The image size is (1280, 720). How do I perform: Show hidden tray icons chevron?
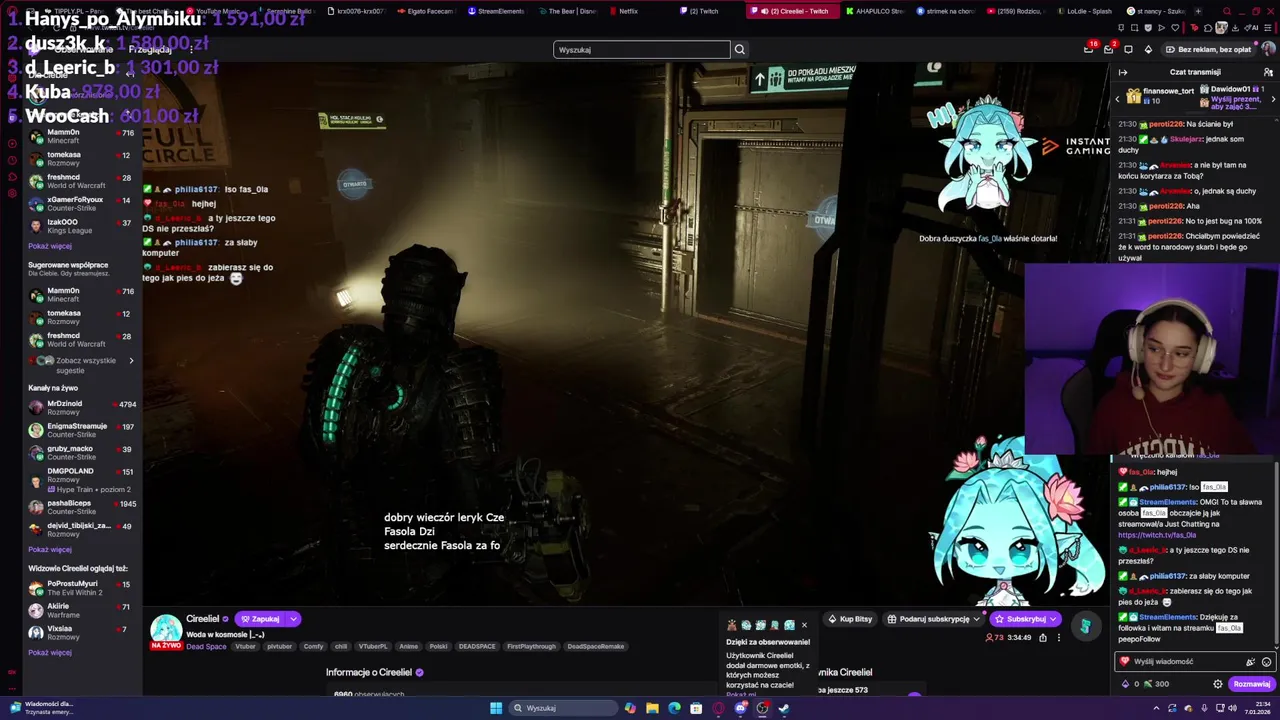(x=1156, y=708)
